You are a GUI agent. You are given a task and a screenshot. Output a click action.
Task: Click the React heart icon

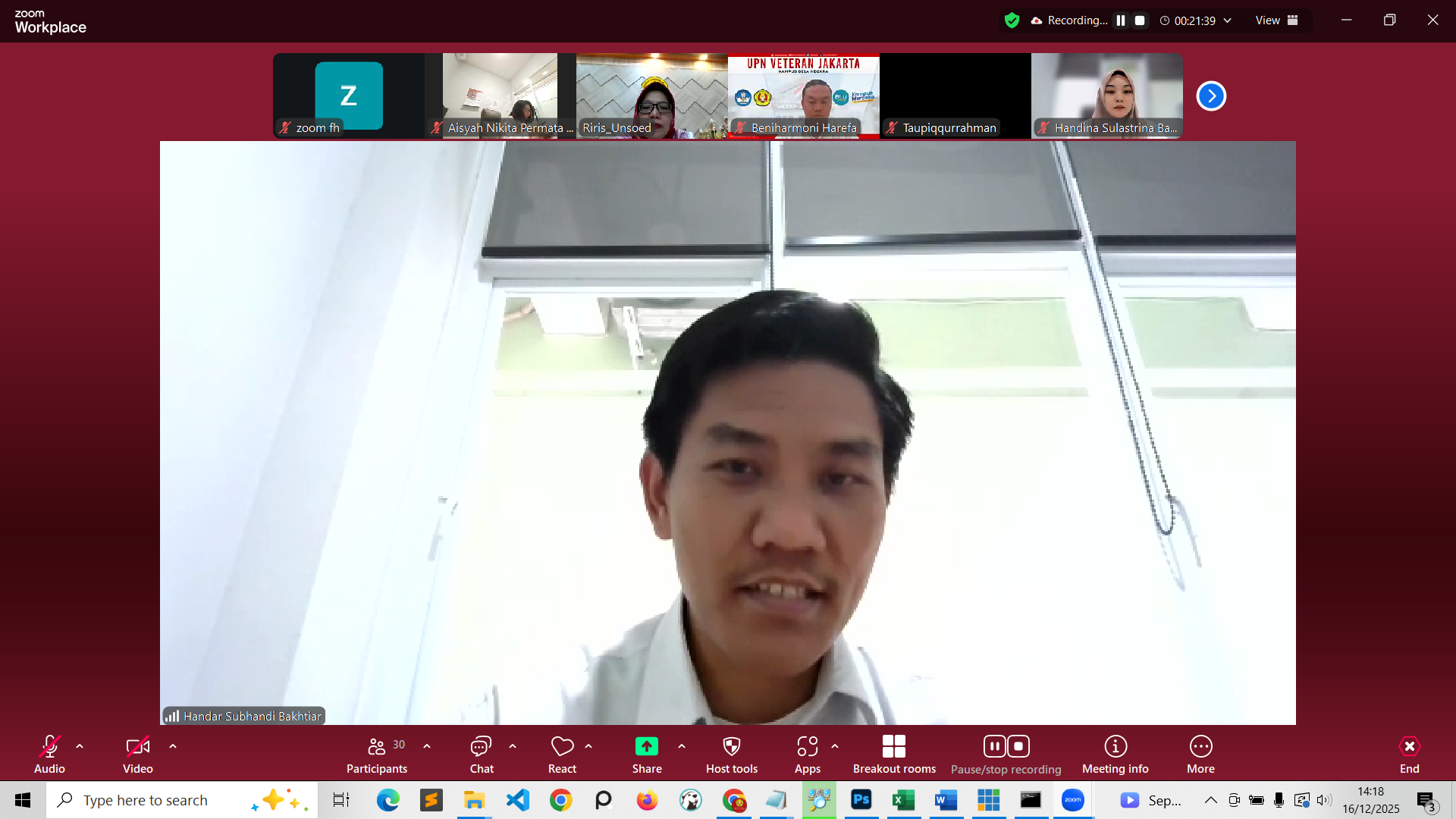562,747
